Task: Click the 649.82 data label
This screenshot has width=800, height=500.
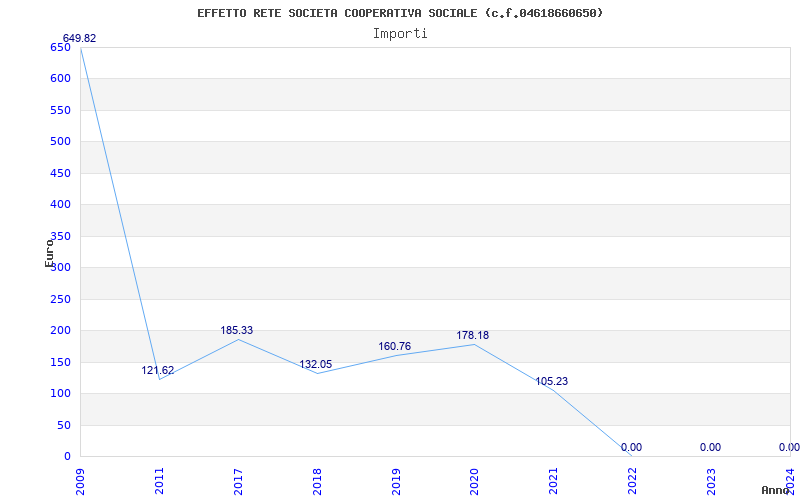Action: click(79, 38)
